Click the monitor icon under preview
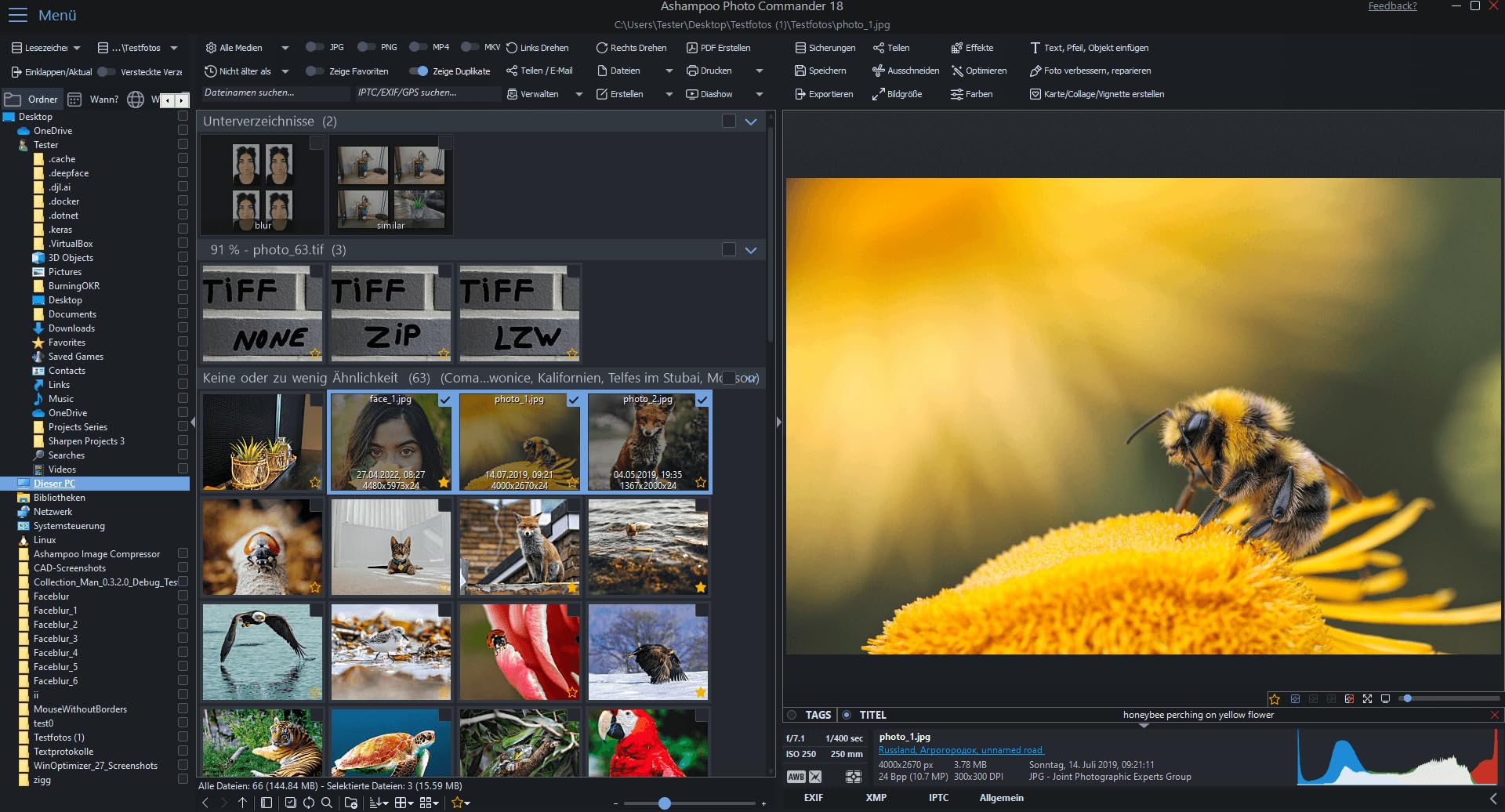1505x812 pixels. [1385, 698]
